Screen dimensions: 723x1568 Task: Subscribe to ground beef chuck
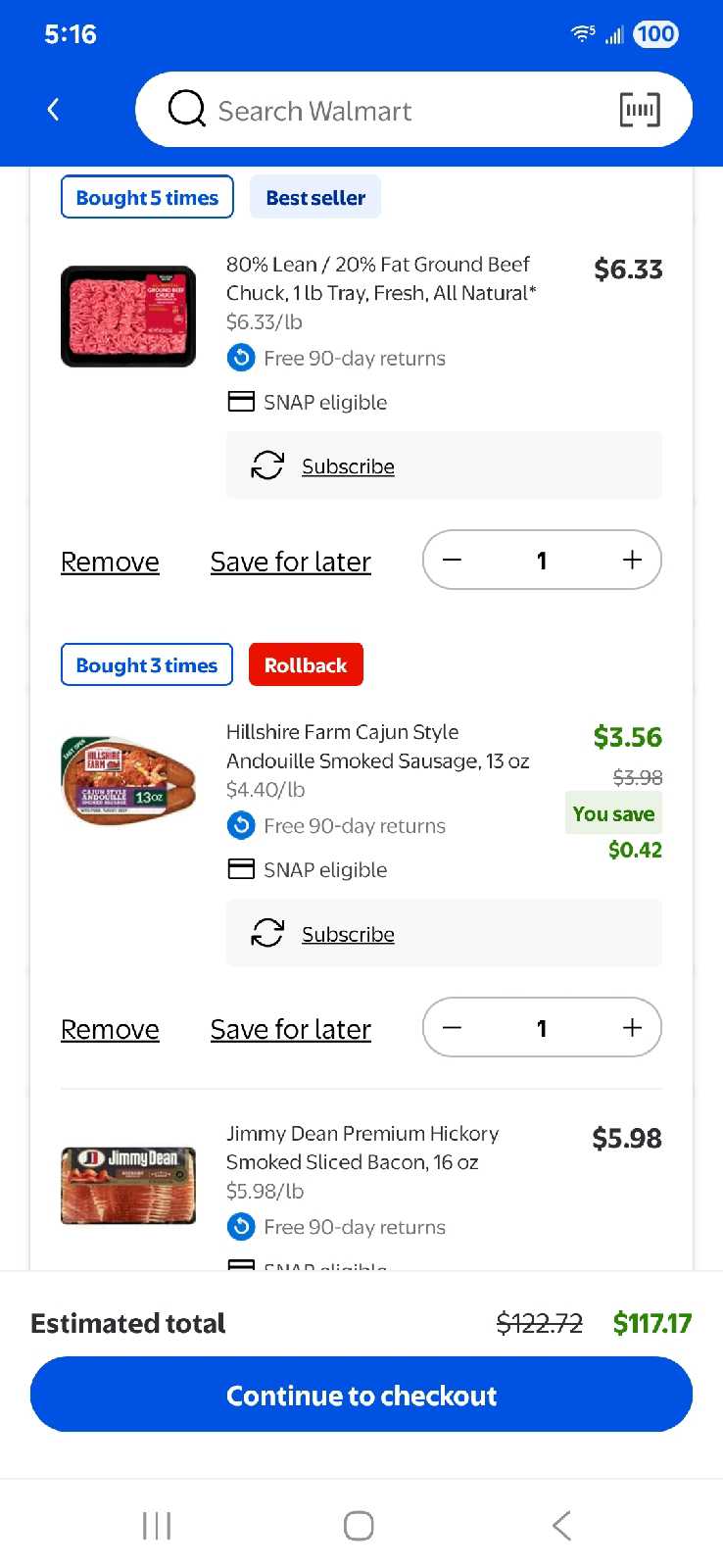(348, 466)
